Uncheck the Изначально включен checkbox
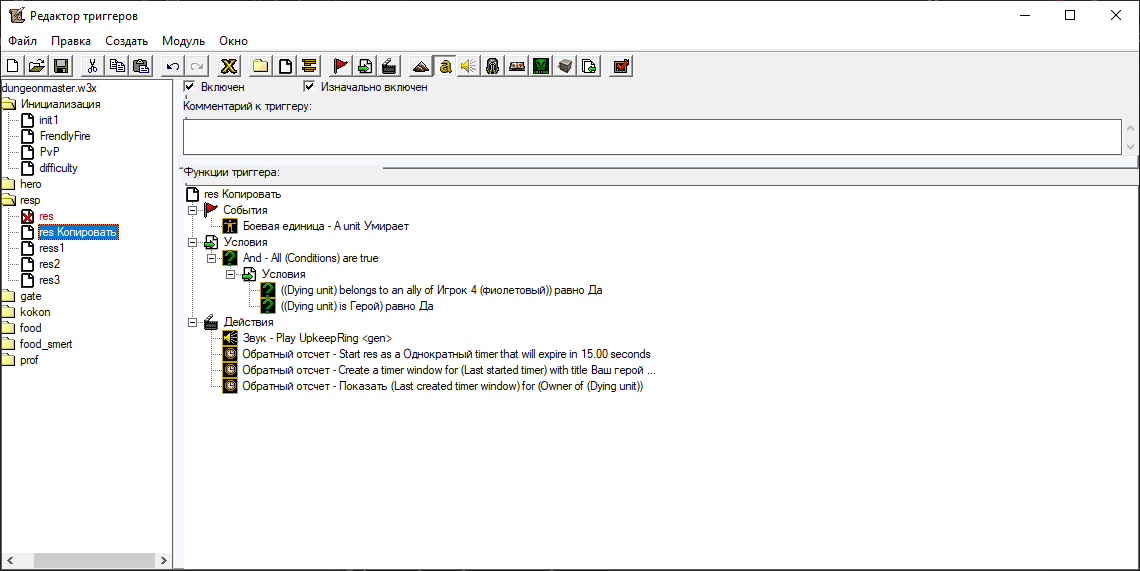 pos(309,87)
